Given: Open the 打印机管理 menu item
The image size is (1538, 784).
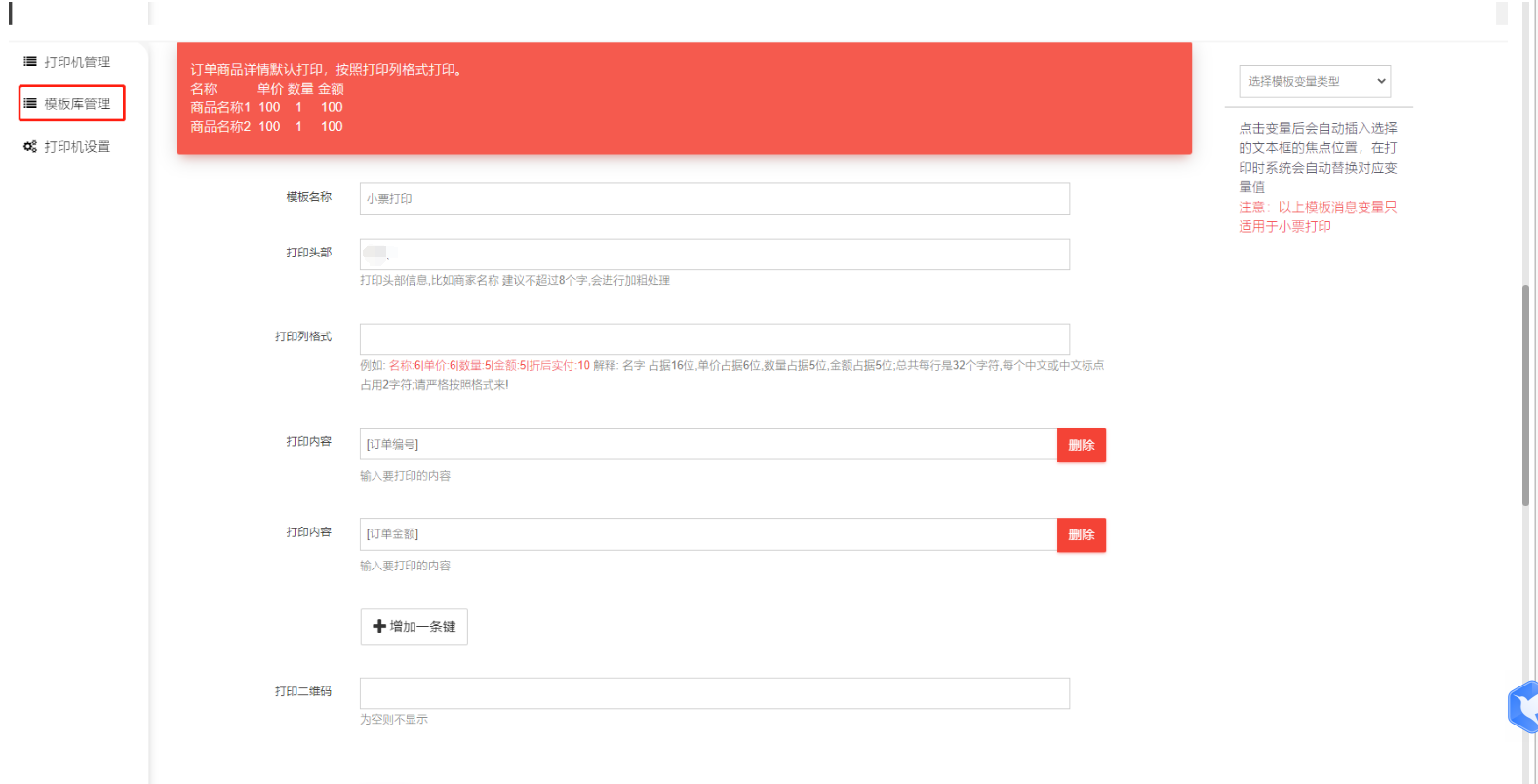Looking at the screenshot, I should coord(76,62).
